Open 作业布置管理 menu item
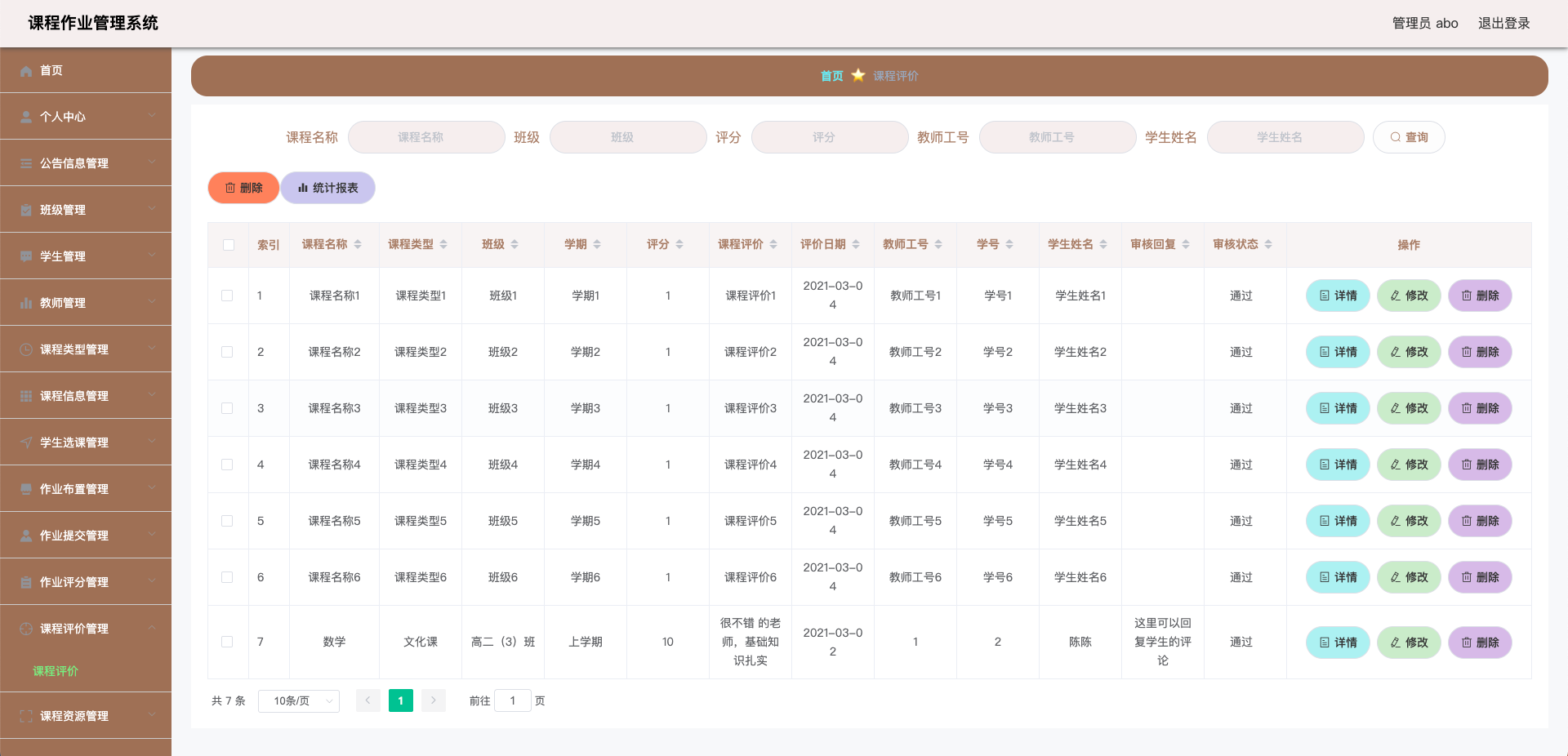Screen dimensions: 1568x756 [x=86, y=489]
